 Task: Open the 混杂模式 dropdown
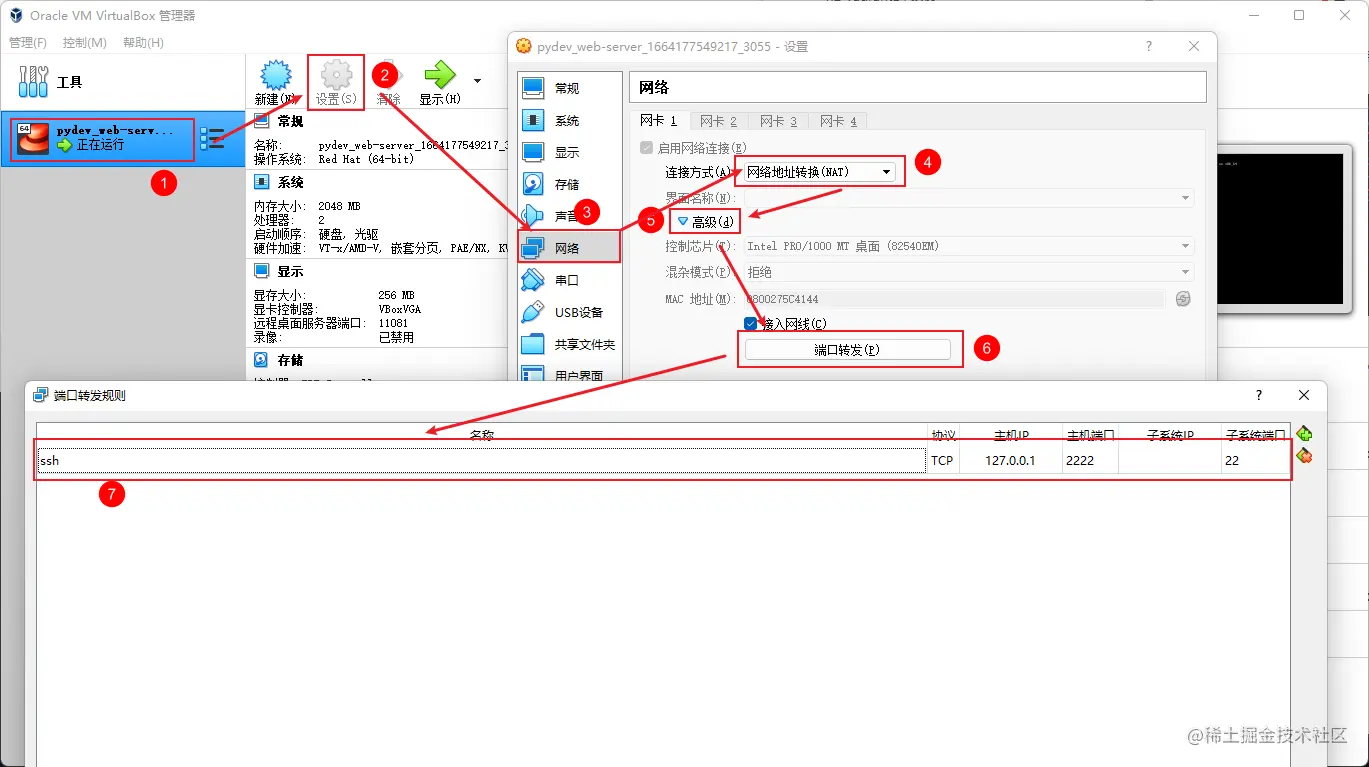pos(968,272)
